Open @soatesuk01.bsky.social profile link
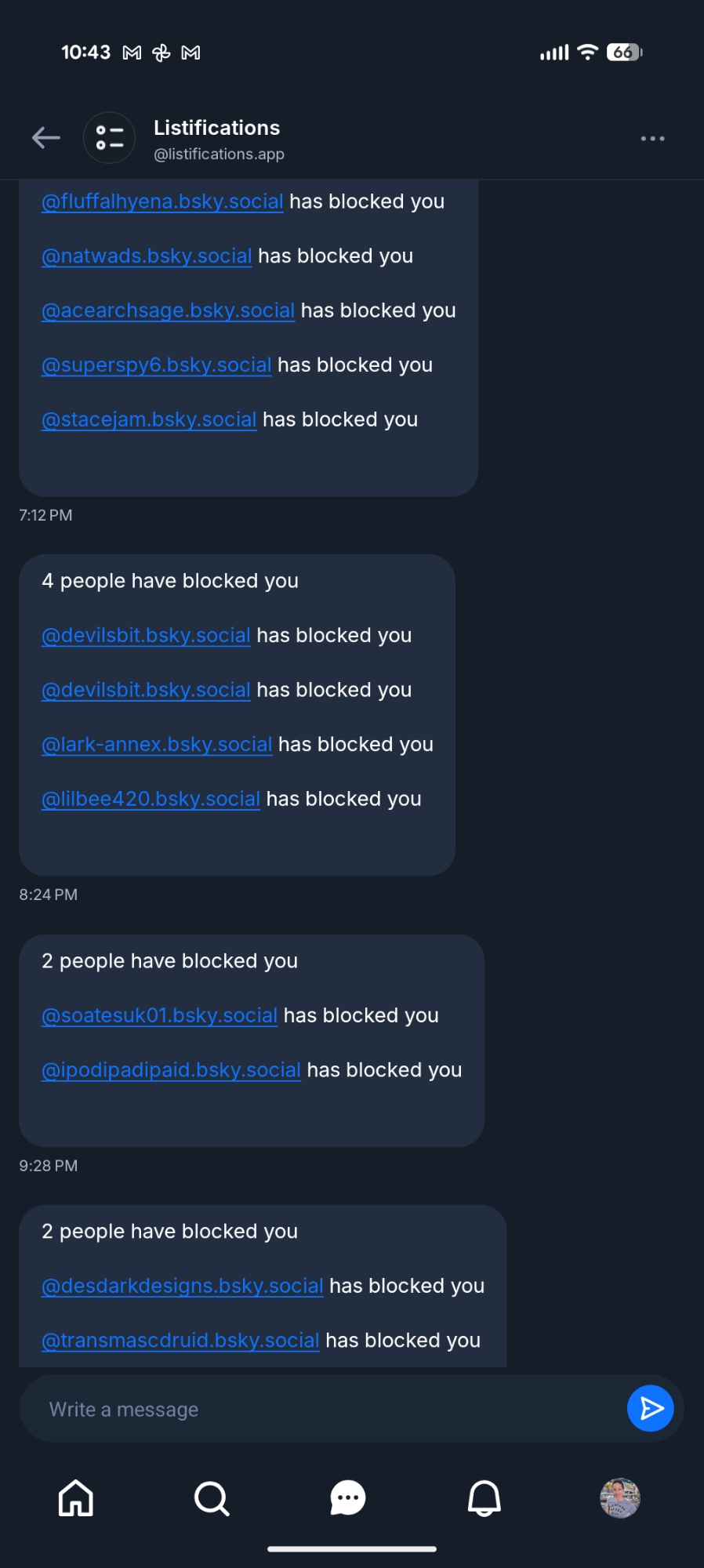Viewport: 704px width, 1568px height. 159,1015
